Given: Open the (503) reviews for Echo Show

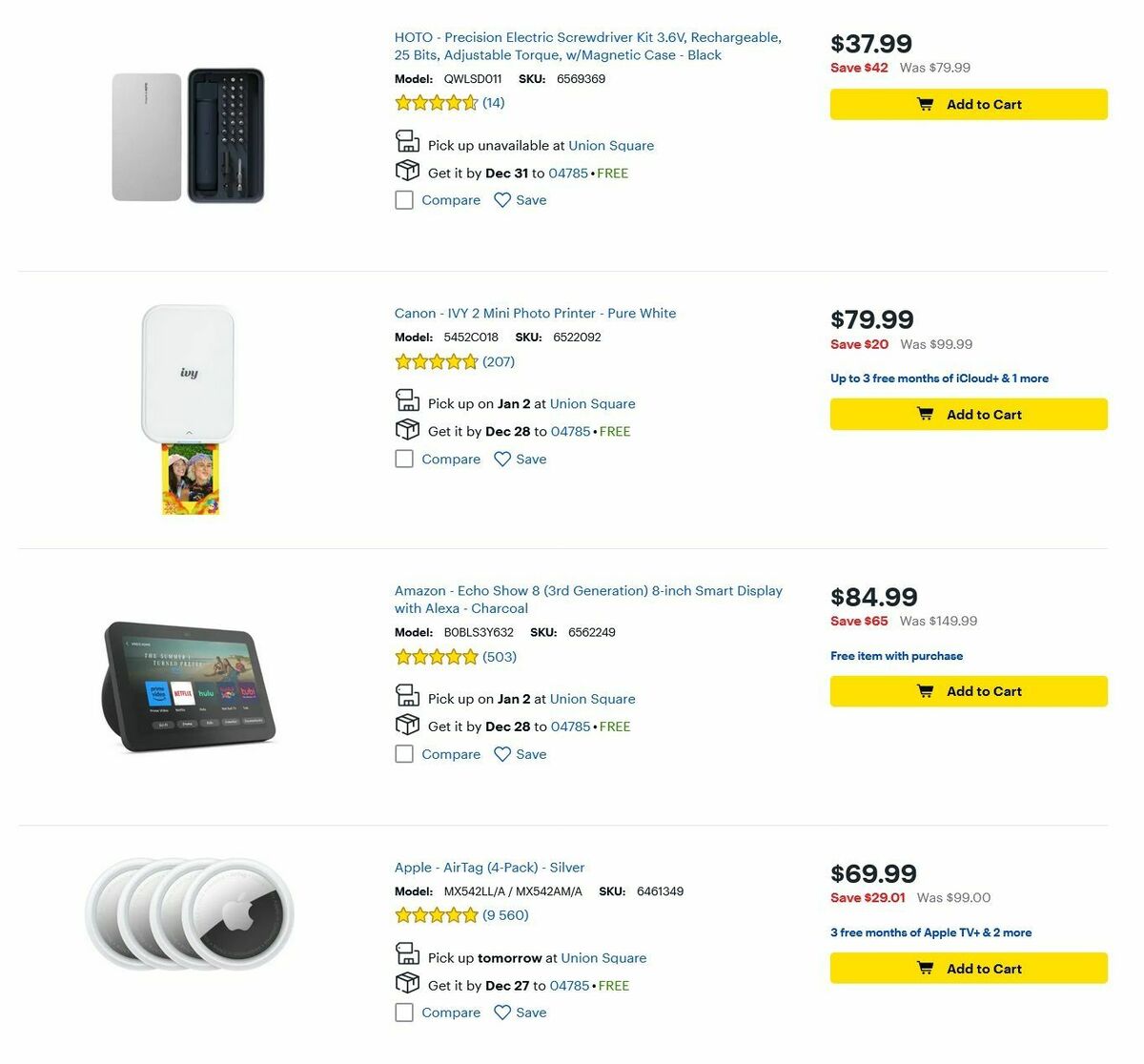Looking at the screenshot, I should point(498,657).
